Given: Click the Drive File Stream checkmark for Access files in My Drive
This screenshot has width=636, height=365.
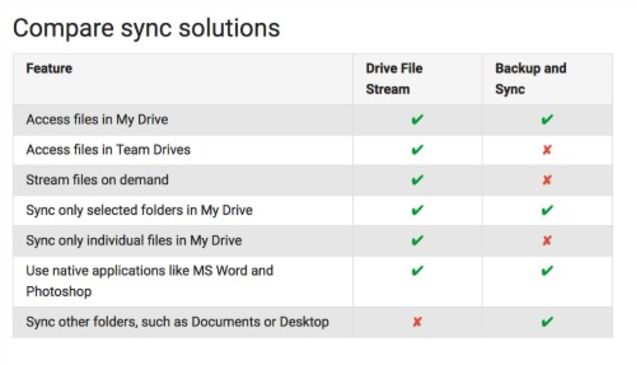Looking at the screenshot, I should click(x=417, y=120).
